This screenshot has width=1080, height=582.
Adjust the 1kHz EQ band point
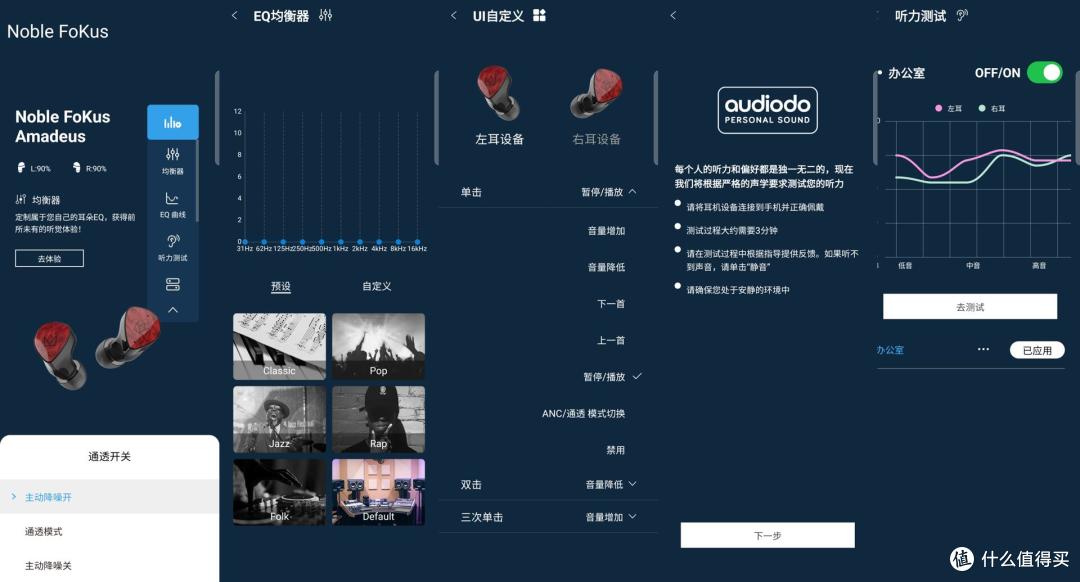coord(340,242)
